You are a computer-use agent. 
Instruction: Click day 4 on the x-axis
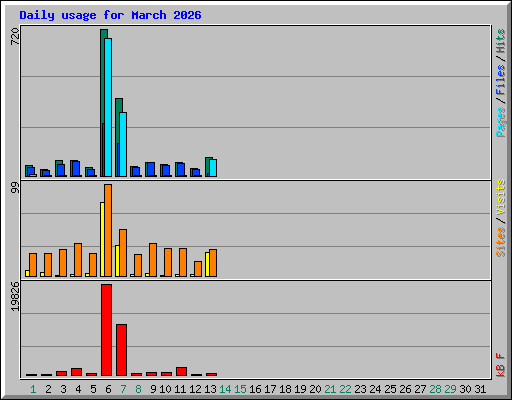[78, 389]
